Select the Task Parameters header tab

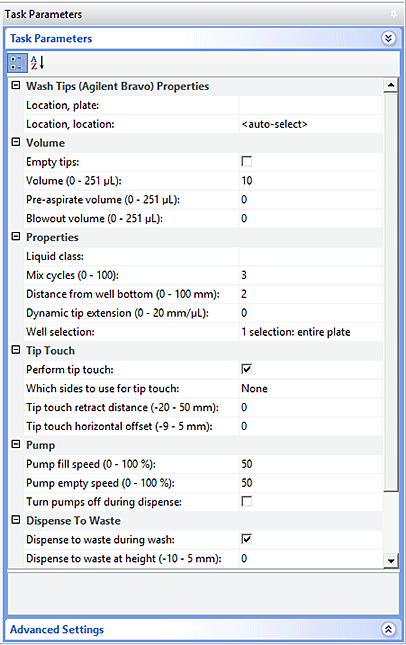point(51,39)
